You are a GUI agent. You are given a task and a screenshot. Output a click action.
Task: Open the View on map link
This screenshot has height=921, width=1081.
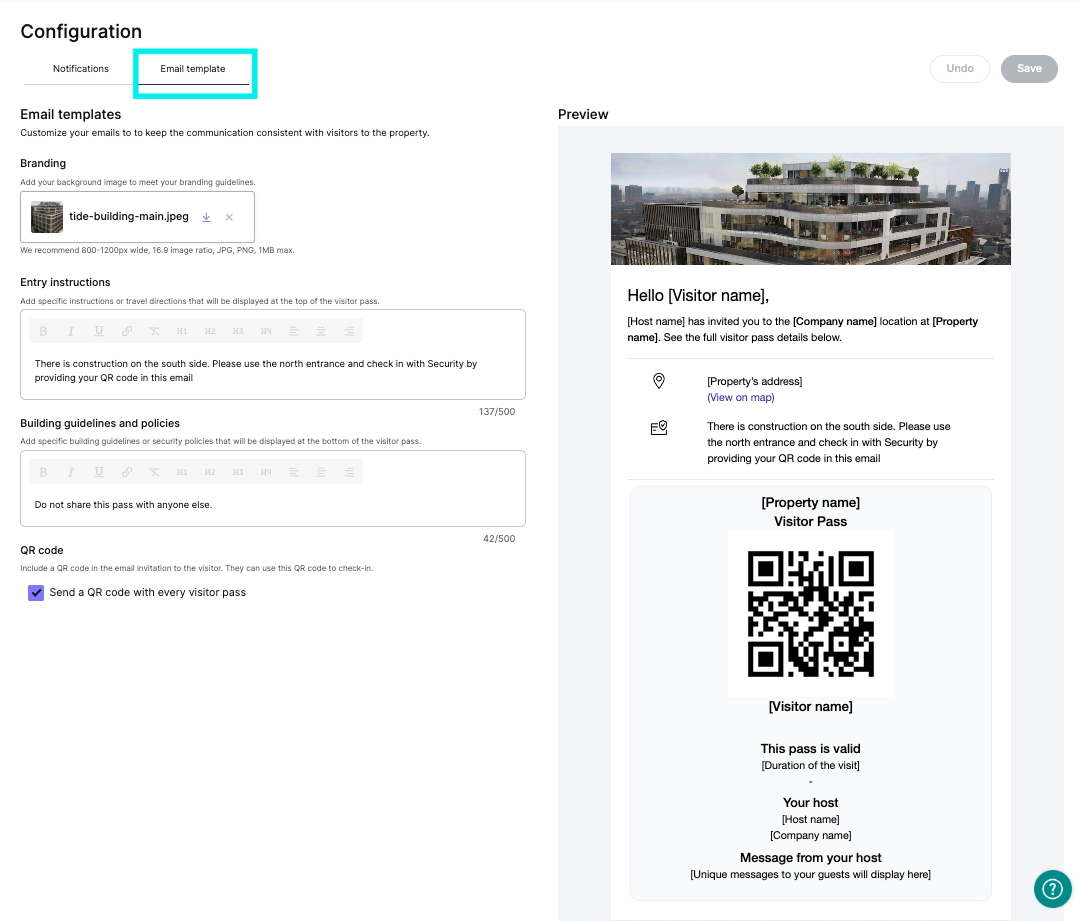point(740,397)
